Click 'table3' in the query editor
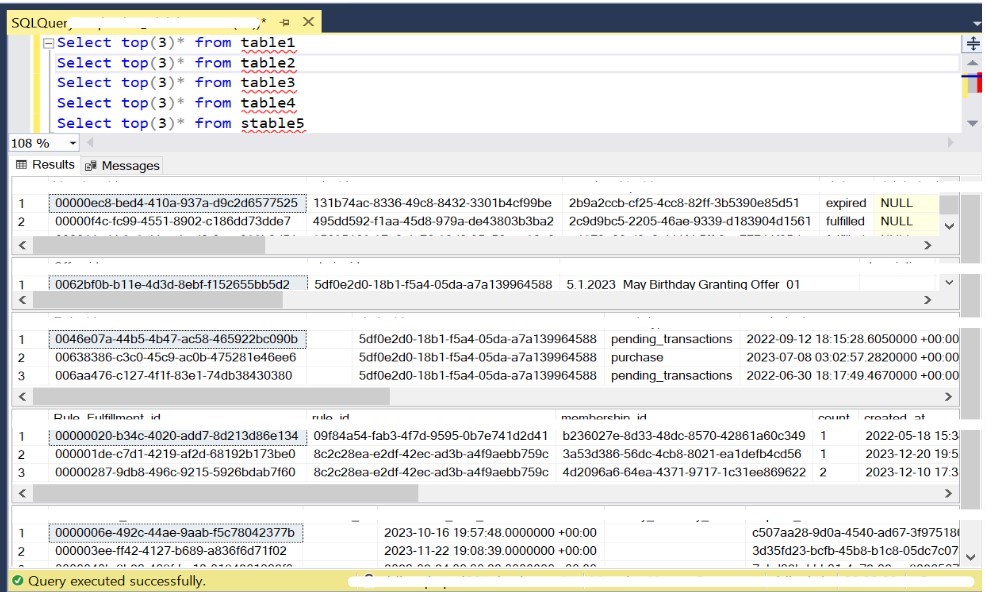The image size is (986, 592). click(x=268, y=83)
